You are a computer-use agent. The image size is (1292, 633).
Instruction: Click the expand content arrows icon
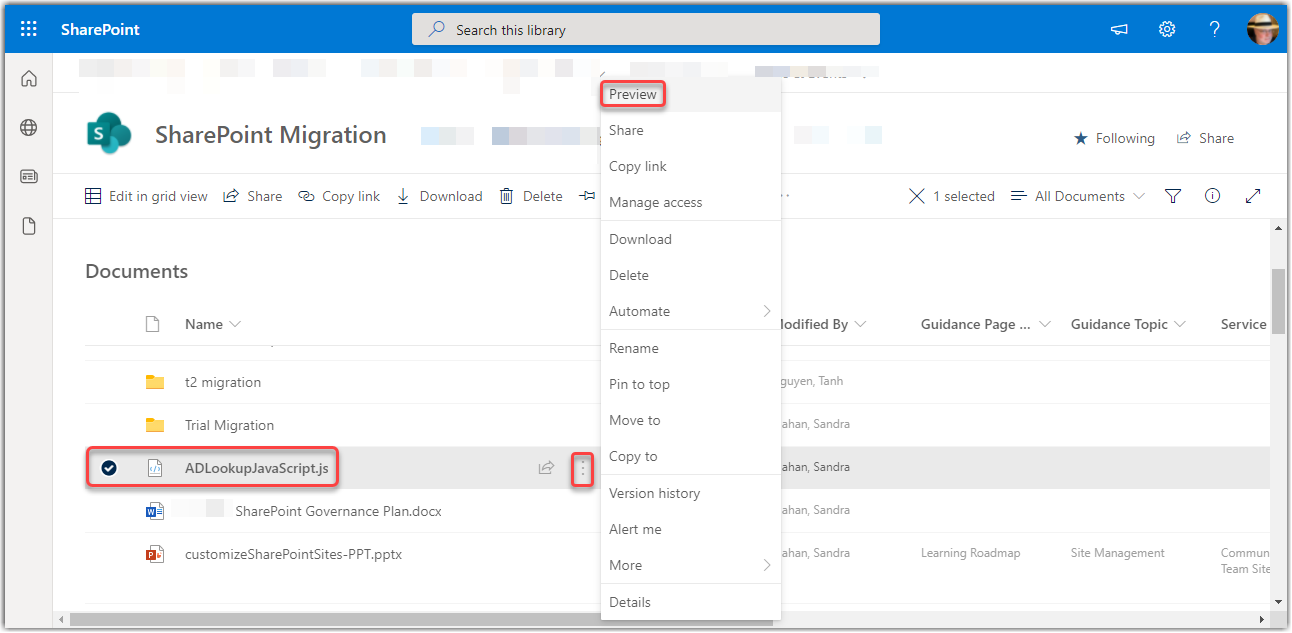1253,196
